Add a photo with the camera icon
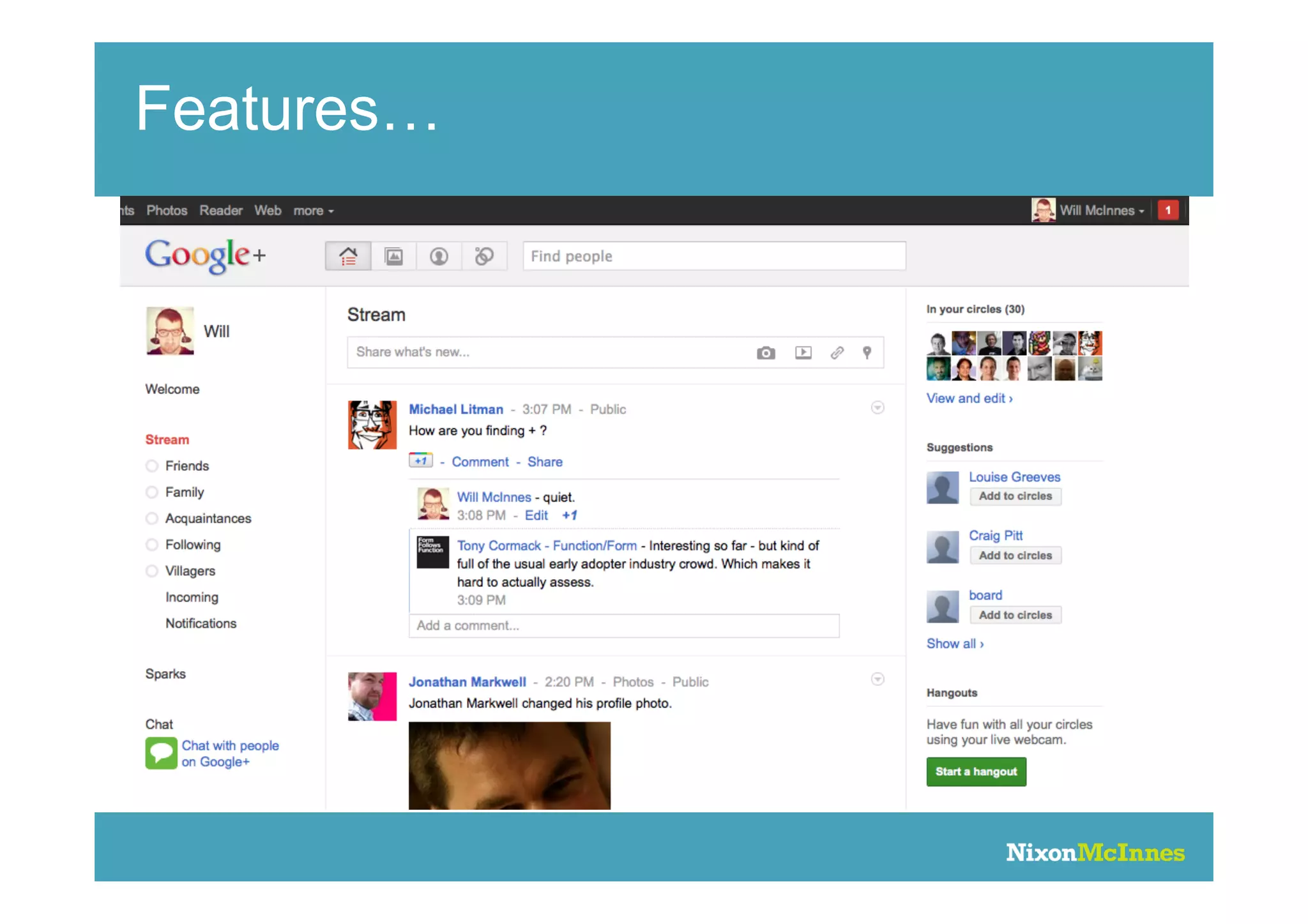The image size is (1308, 924). pos(766,352)
